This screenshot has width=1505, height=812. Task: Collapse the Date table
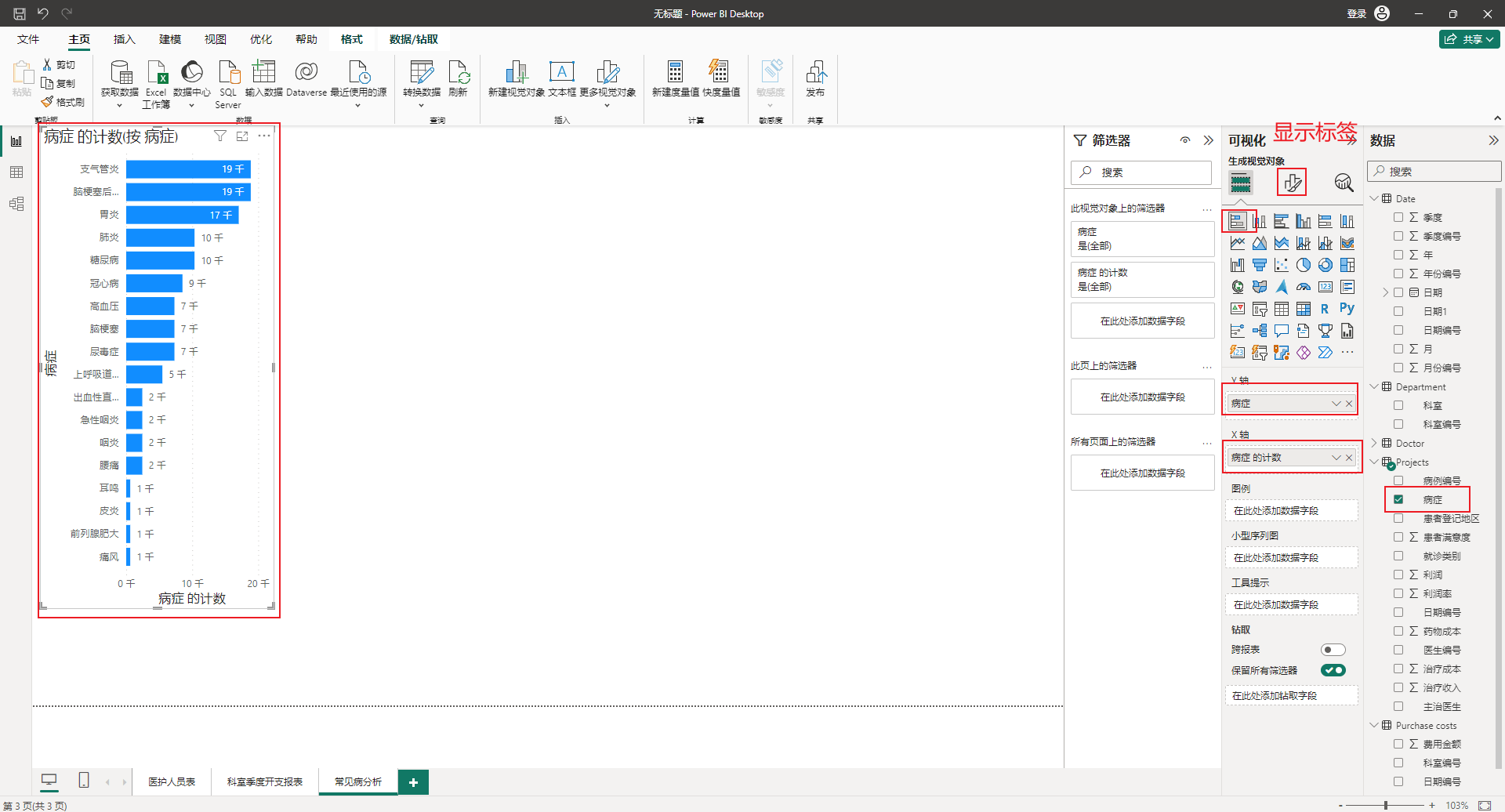point(1374,198)
